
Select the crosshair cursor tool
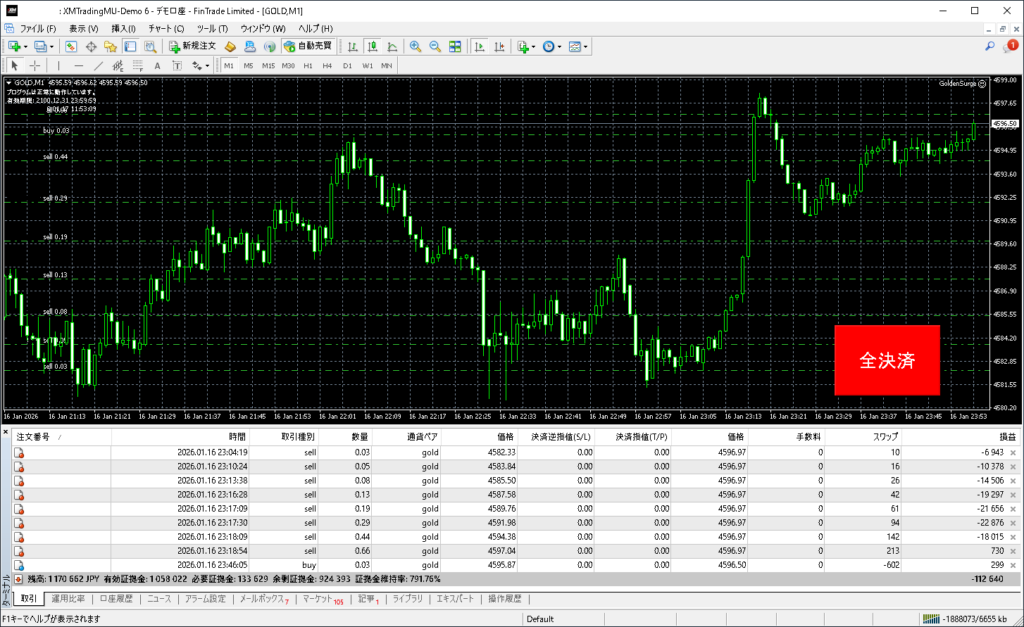(35, 65)
